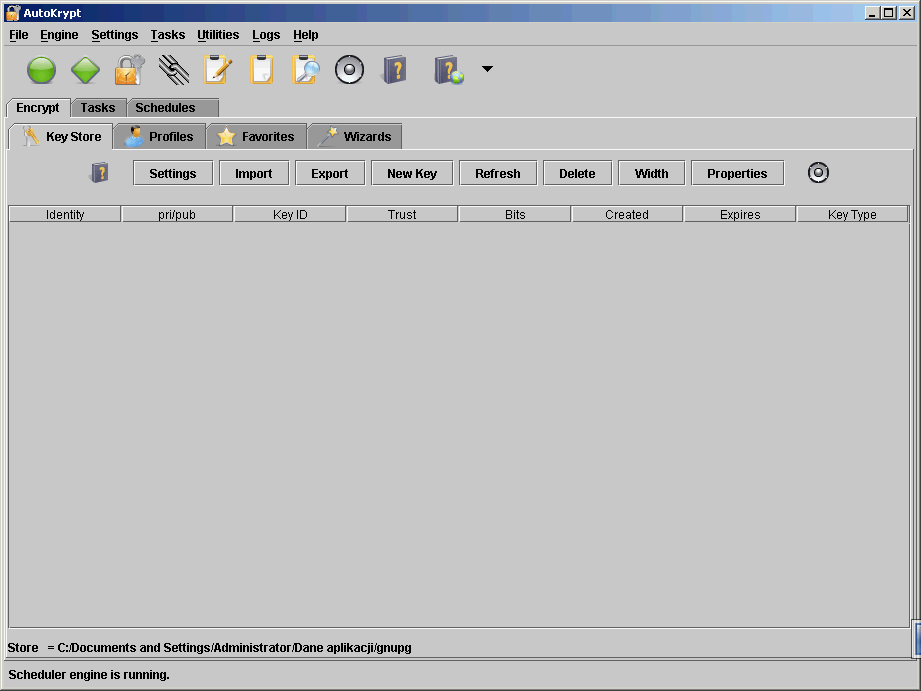Click the Delete button

pos(577,173)
